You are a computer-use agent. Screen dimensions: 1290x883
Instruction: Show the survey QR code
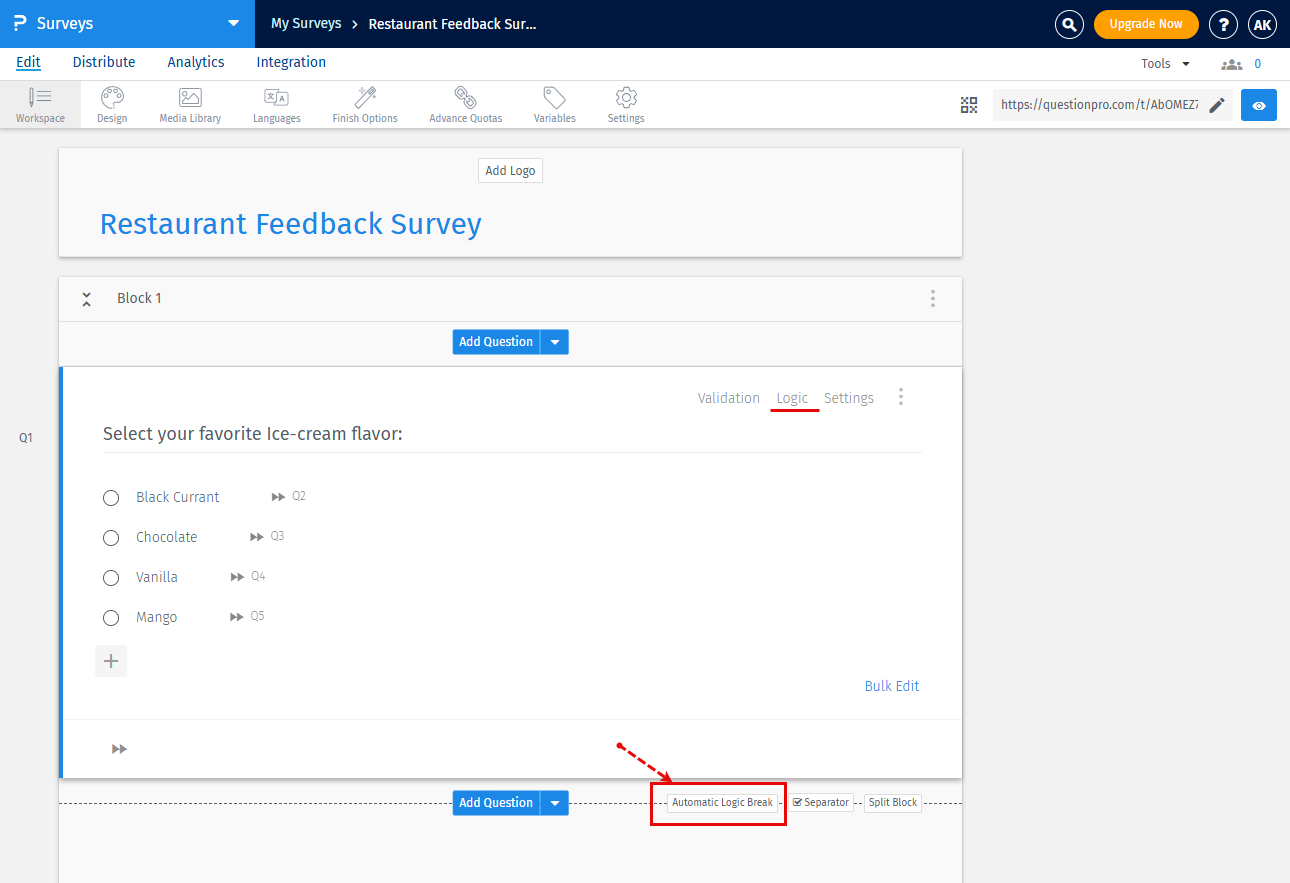pyautogui.click(x=968, y=104)
